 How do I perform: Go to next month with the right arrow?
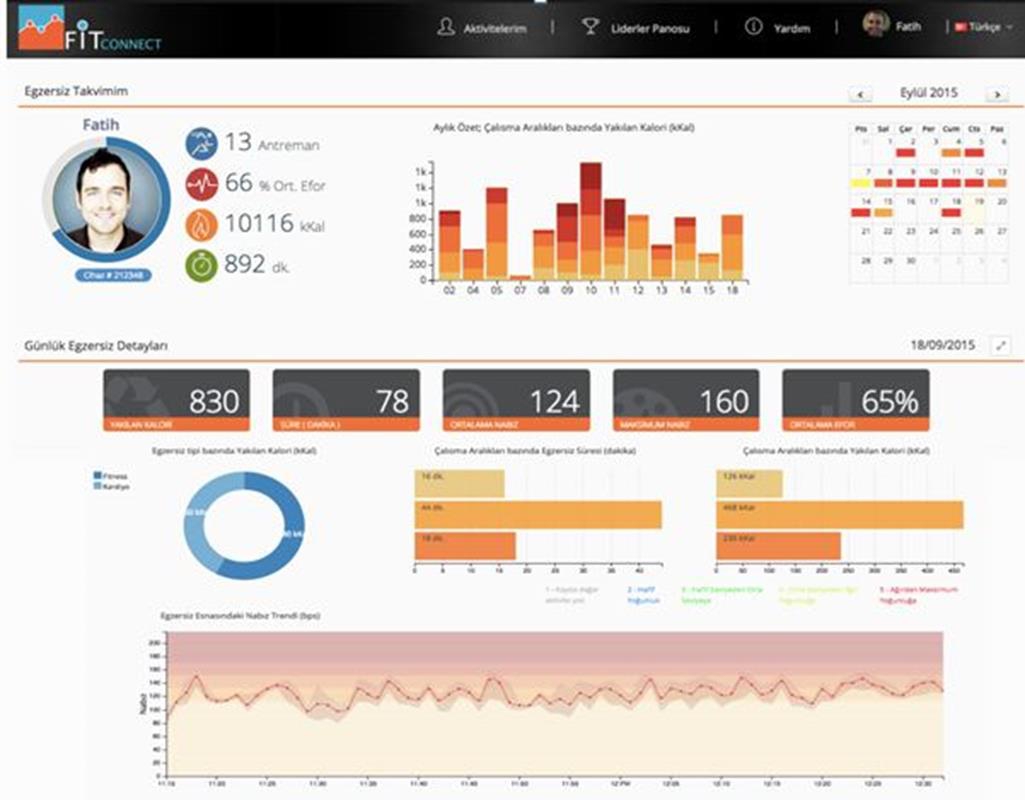(x=997, y=95)
